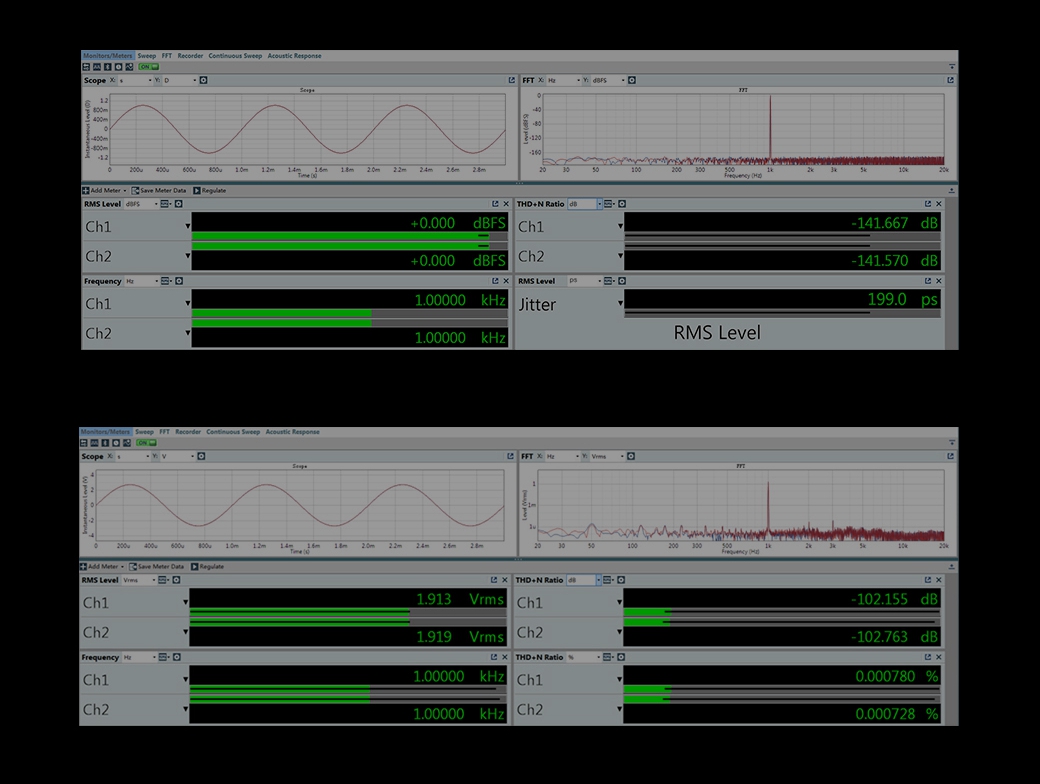Pop out the FFT graph in bottom window
The width and height of the screenshot is (1040, 784).
coord(950,456)
